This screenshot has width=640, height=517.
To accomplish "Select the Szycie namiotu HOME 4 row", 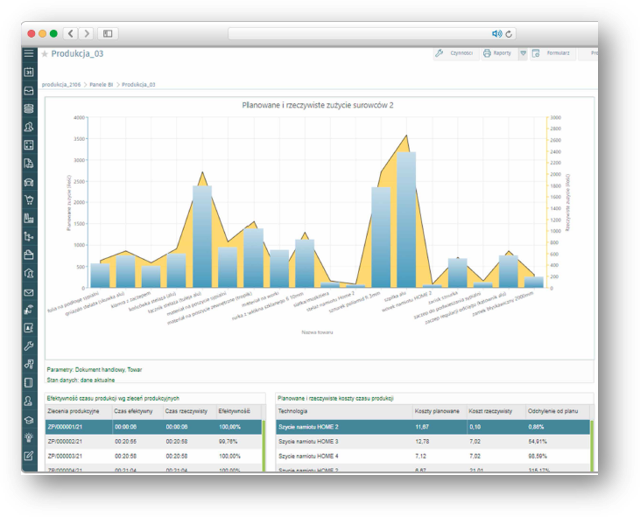I will tap(433, 456).
